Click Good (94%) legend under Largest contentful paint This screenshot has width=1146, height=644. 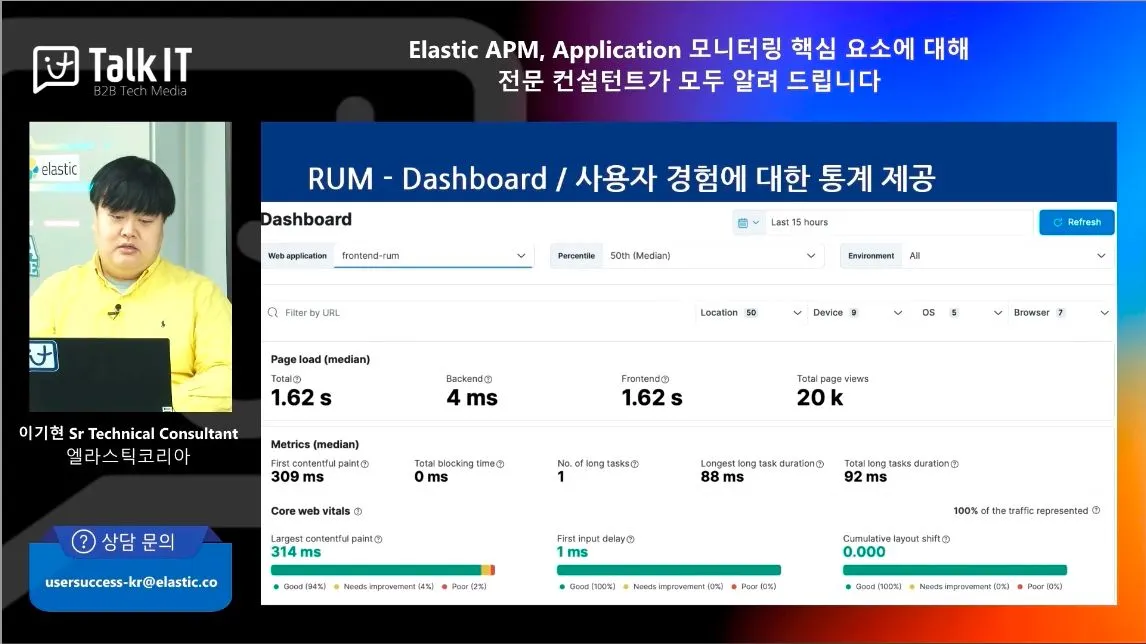click(300, 587)
